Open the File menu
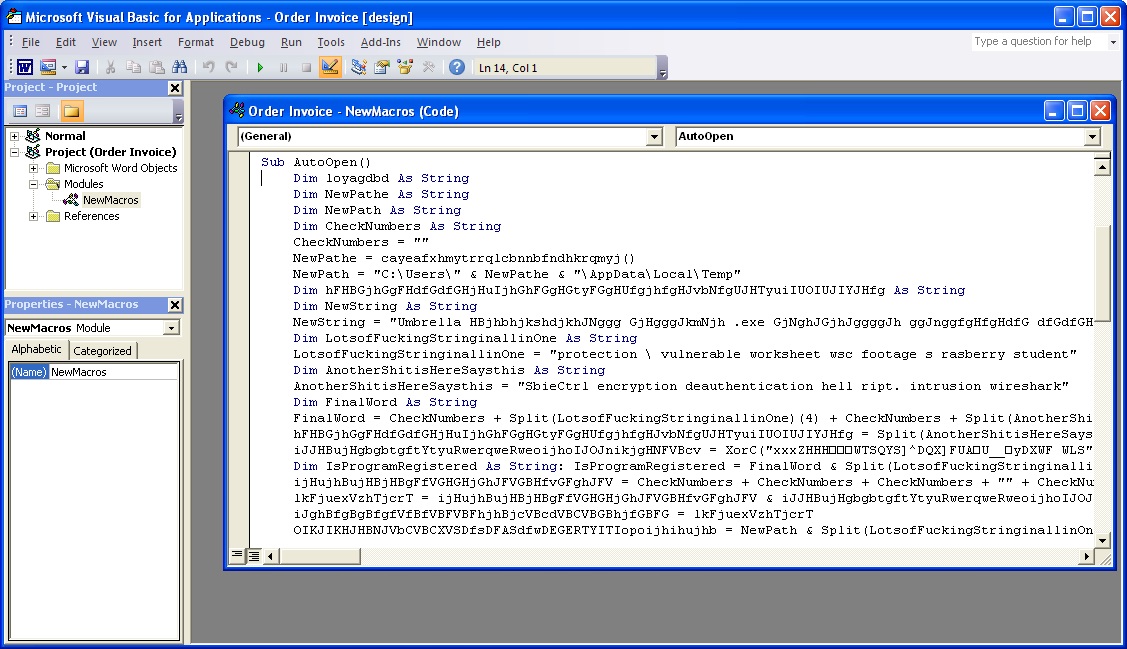The height and width of the screenshot is (649, 1127). [30, 42]
